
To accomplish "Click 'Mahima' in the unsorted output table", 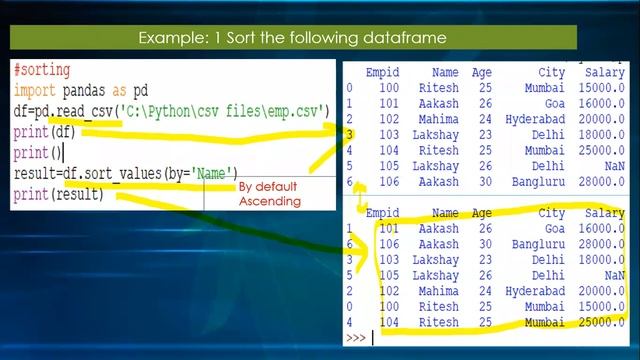I will 438,119.
